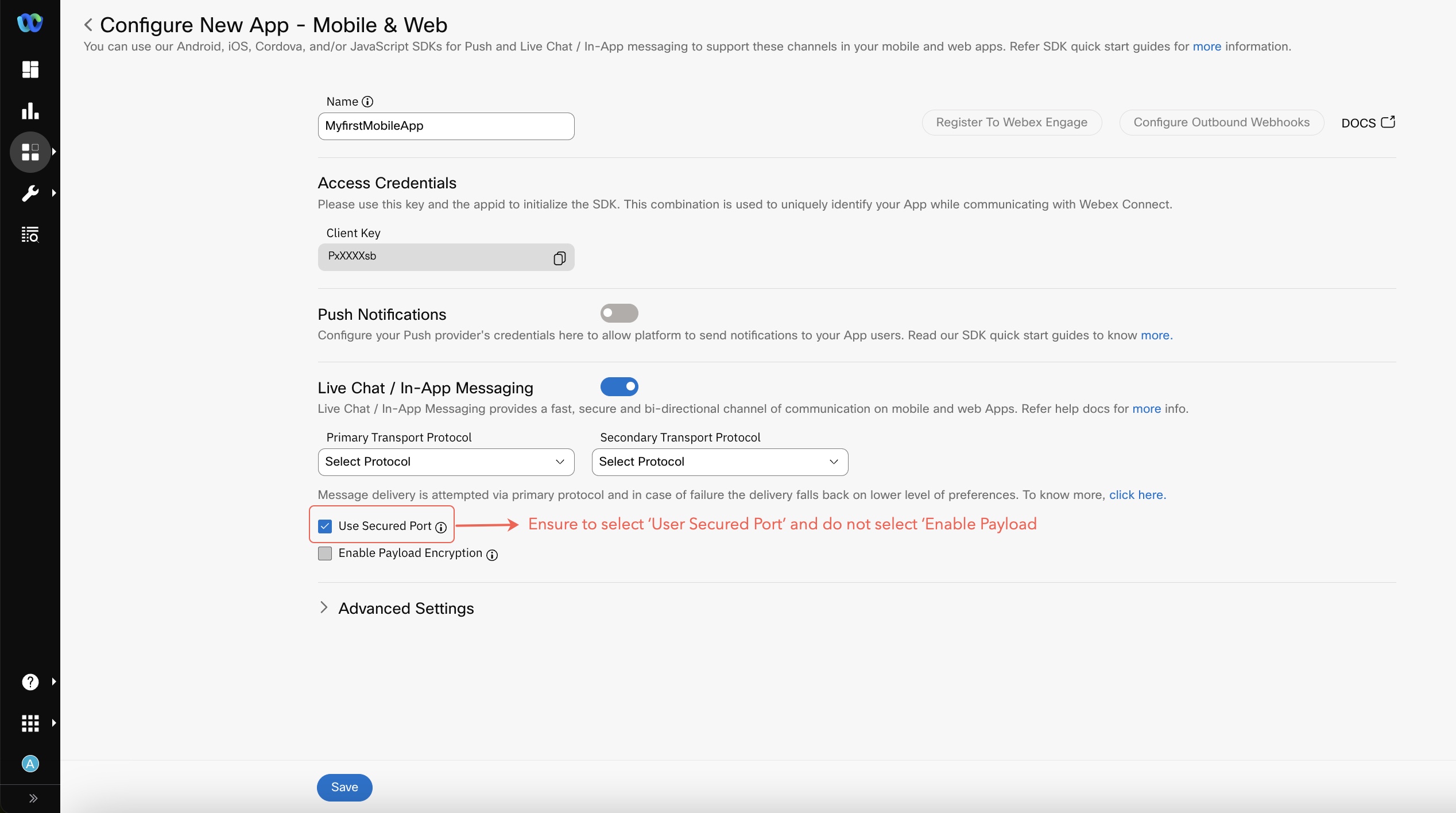Click the MyfirstMobileApp name input field
Image resolution: width=1456 pixels, height=813 pixels.
[446, 125]
